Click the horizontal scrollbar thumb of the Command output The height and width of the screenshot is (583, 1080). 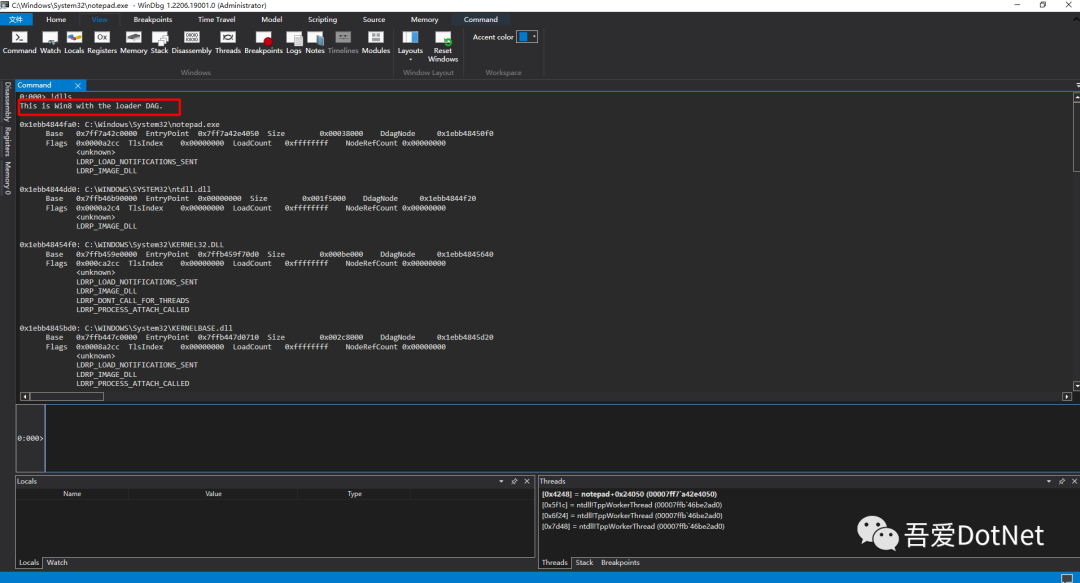click(x=67, y=396)
